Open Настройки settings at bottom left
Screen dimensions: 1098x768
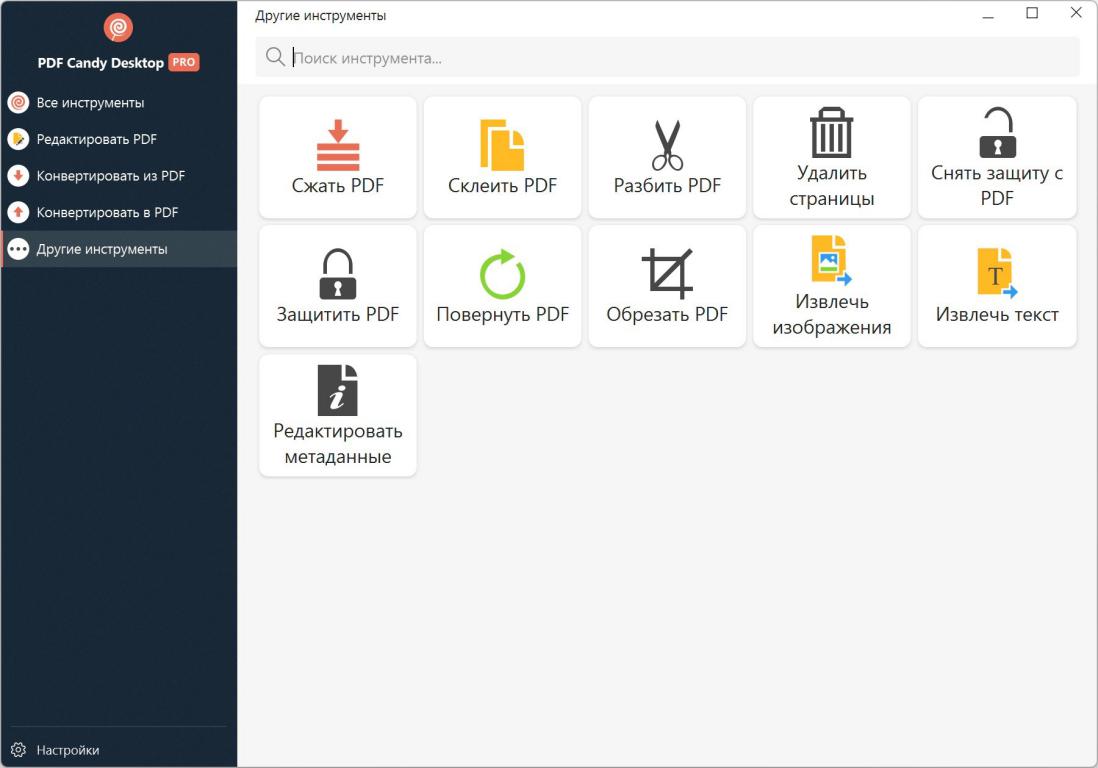[x=68, y=750]
